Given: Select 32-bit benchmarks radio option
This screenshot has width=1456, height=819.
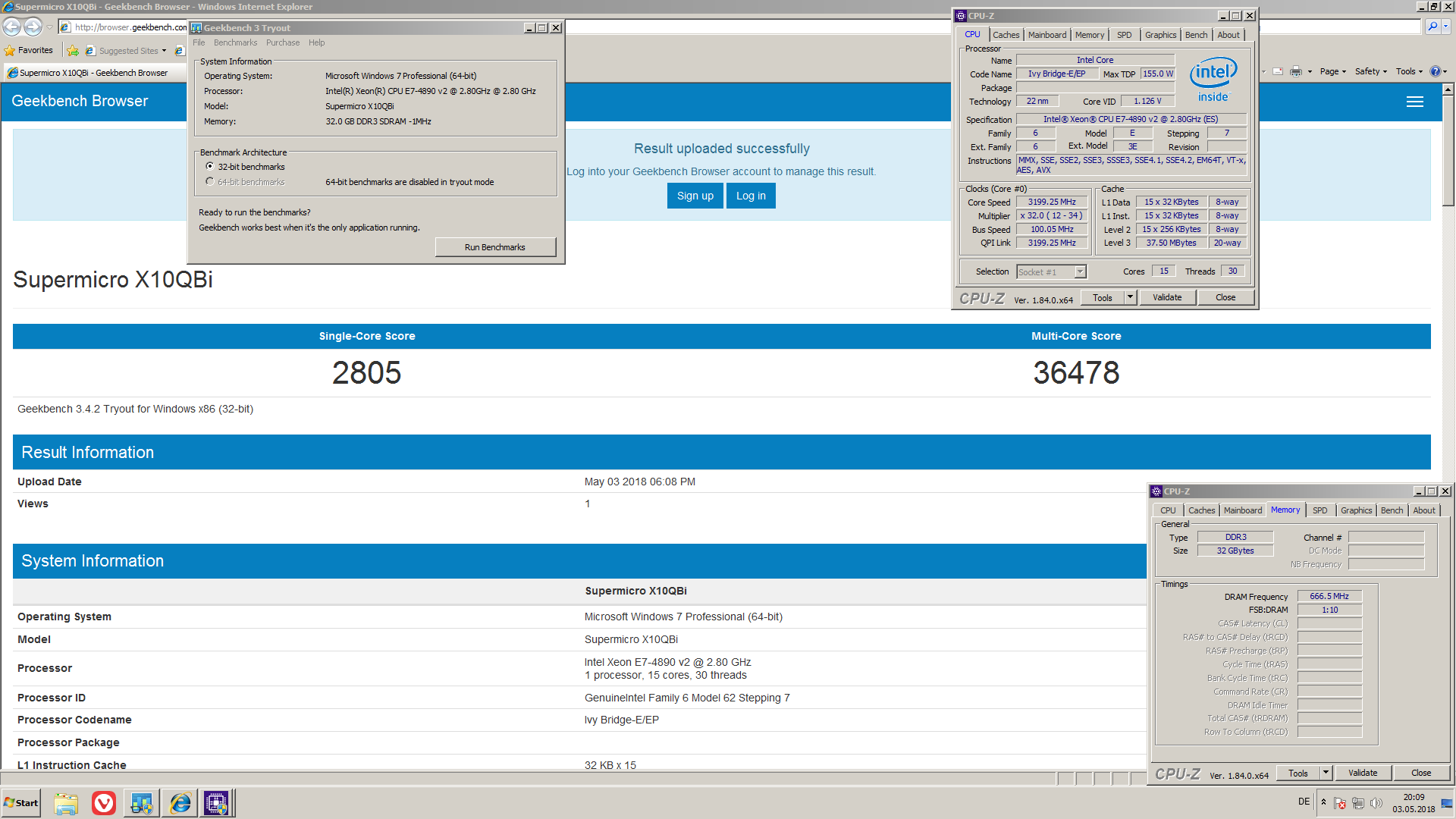Looking at the screenshot, I should 210,166.
